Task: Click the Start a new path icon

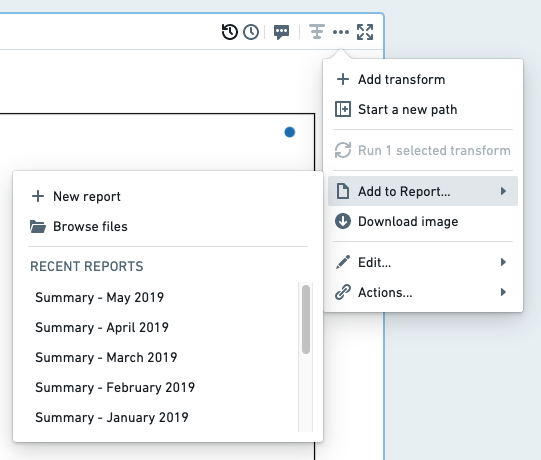Action: (x=343, y=109)
